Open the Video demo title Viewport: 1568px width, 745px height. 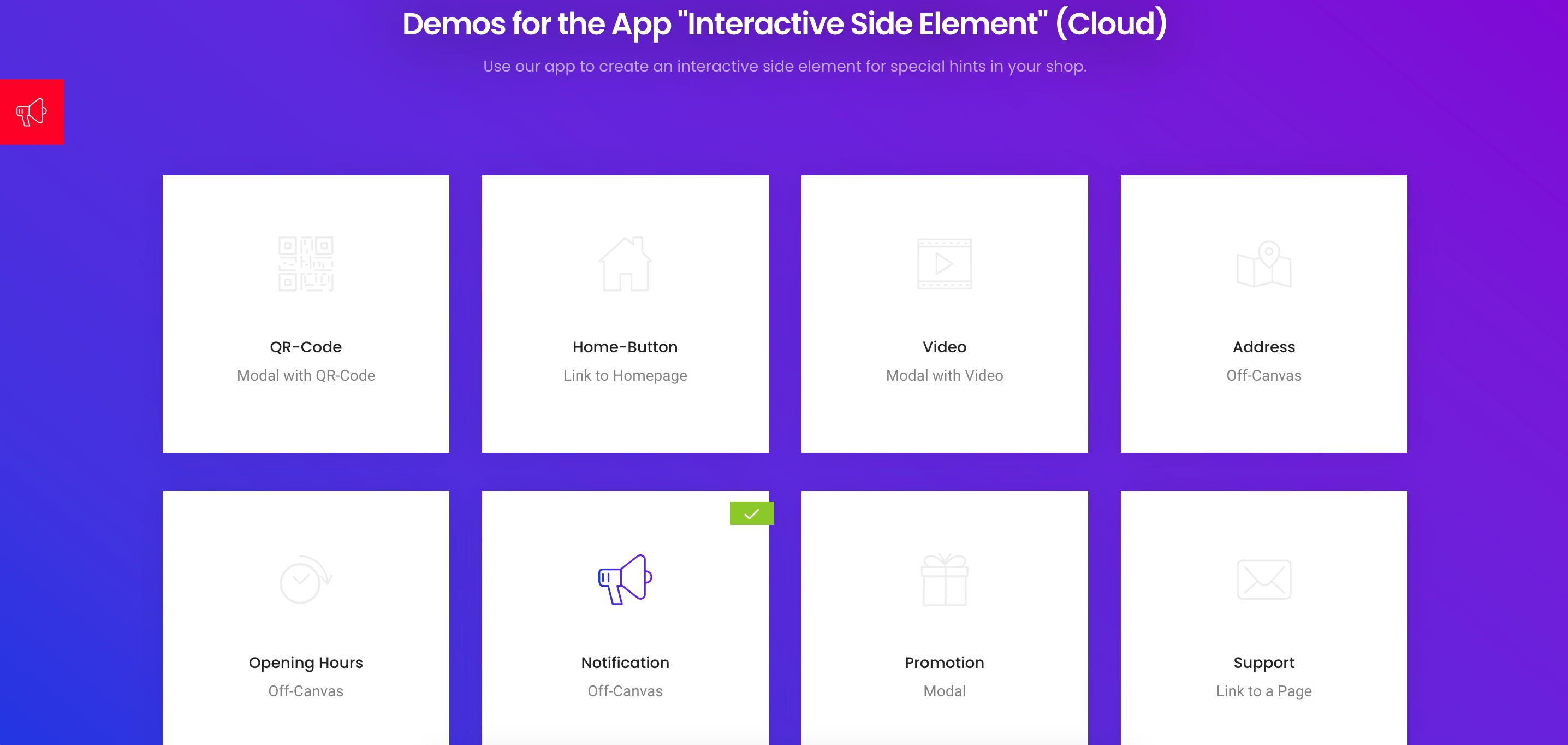tap(944, 347)
